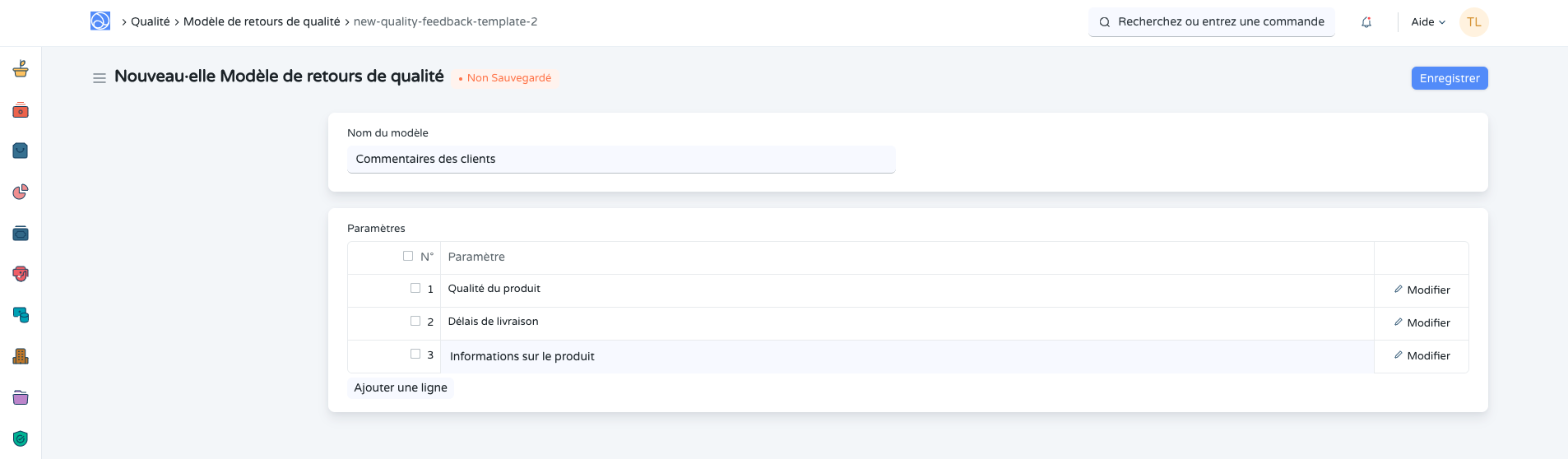
Task: Click the blue shopping bag sidebar icon
Action: tap(21, 151)
